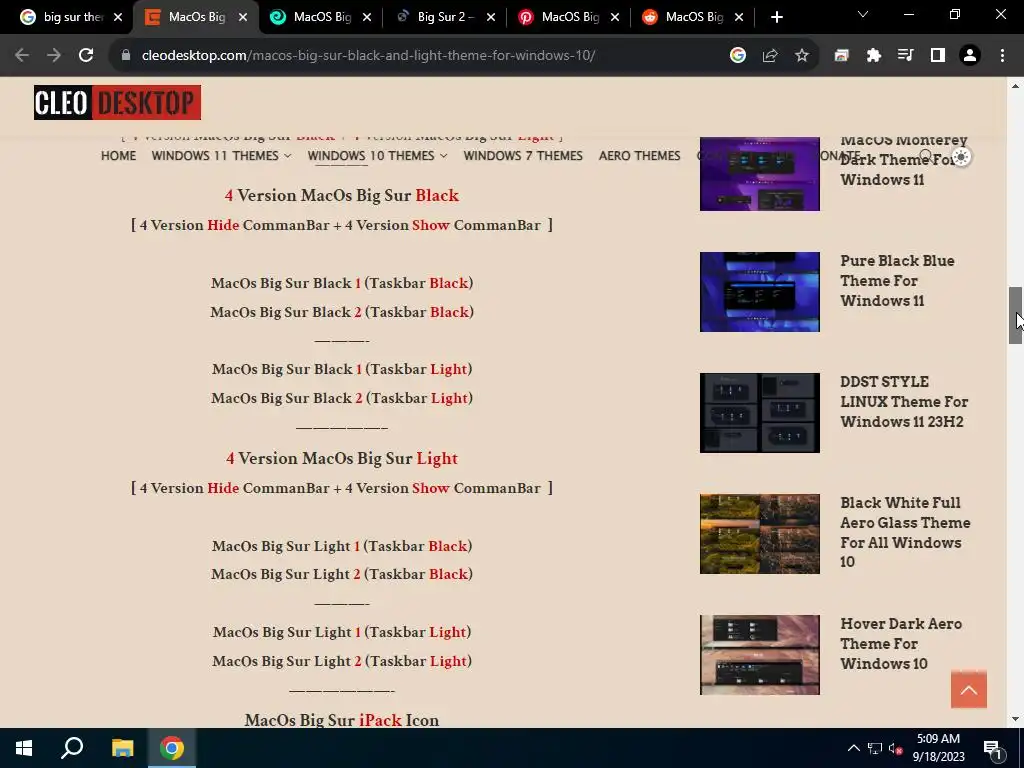
Task: Toggle the Chrome side panel icon
Action: (938, 56)
